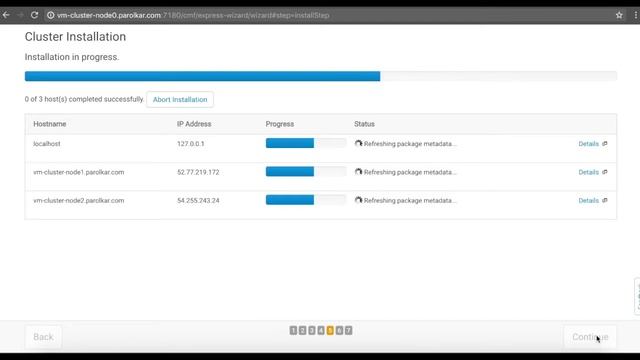Click the Progress column header
Viewport: 640px width, 360px height.
click(280, 124)
